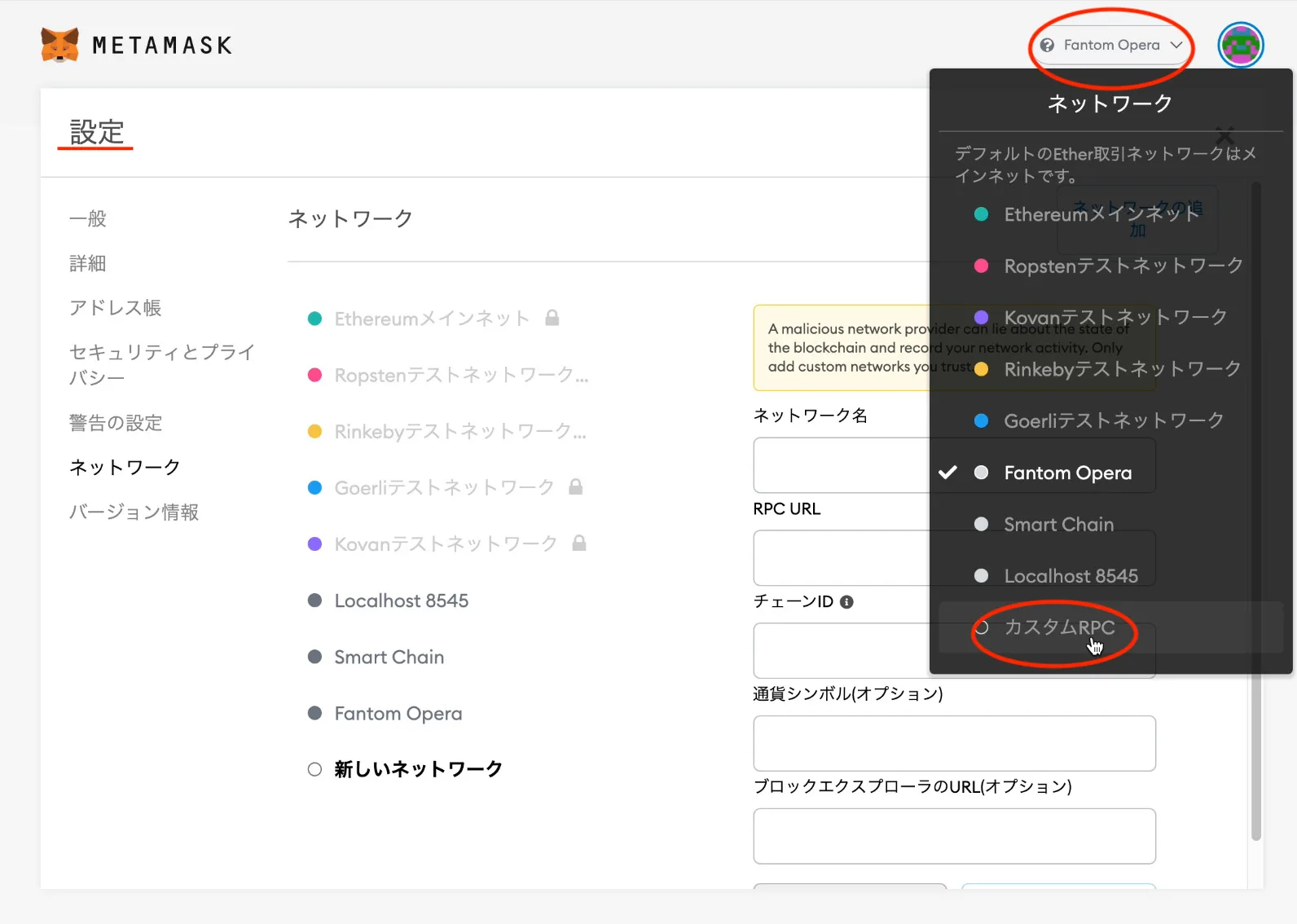The width and height of the screenshot is (1297, 924).
Task: Click lock icon beside Goerli network
Action: click(x=576, y=486)
